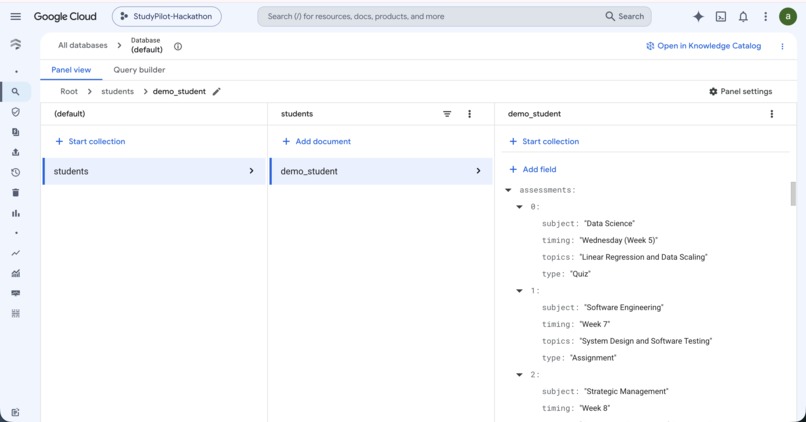The height and width of the screenshot is (422, 806).
Task: Open the history clock sidebar icon
Action: click(x=16, y=172)
